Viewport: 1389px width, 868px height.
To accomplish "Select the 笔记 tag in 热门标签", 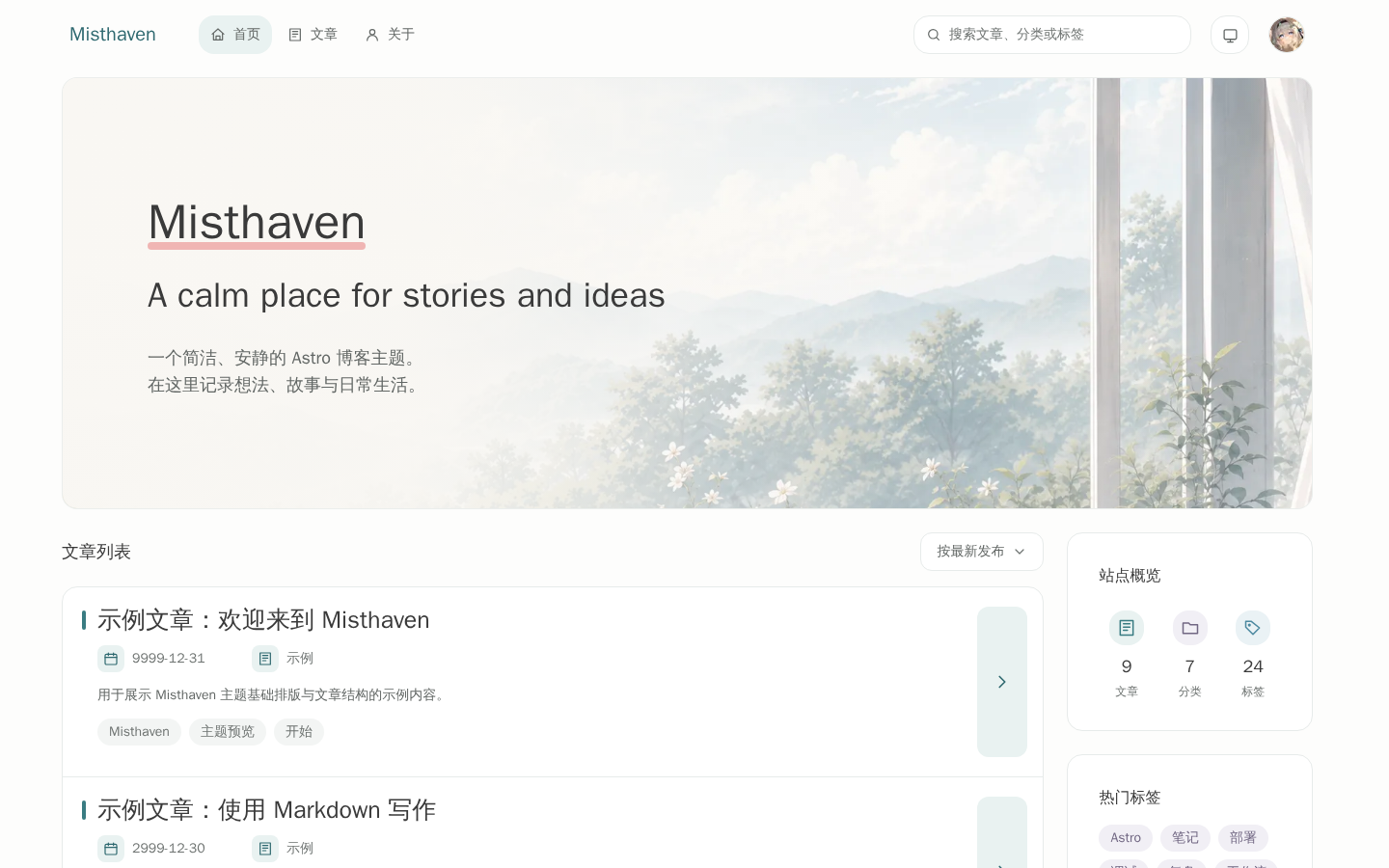I will 1185,838.
